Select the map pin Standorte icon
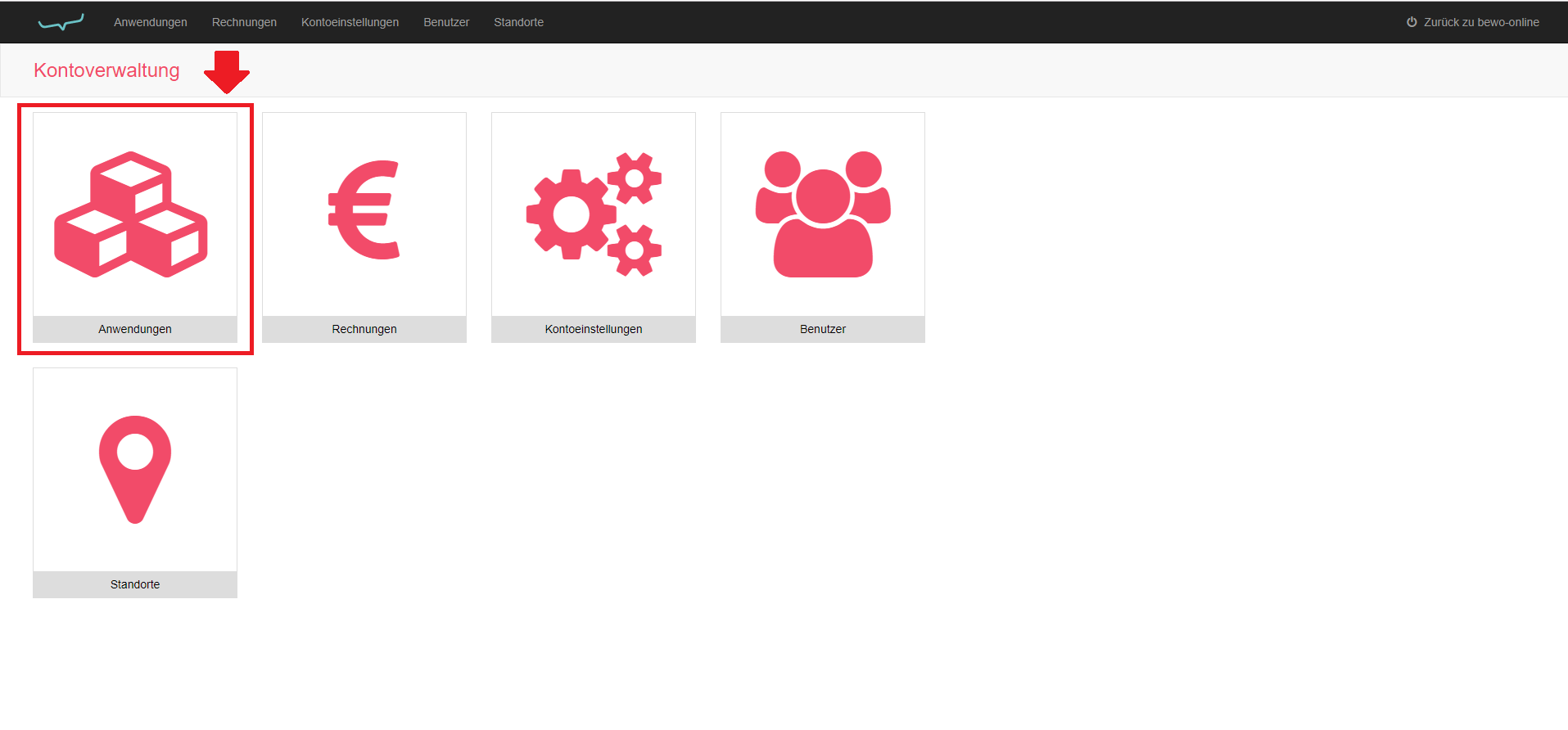This screenshot has width=1568, height=730. [135, 469]
